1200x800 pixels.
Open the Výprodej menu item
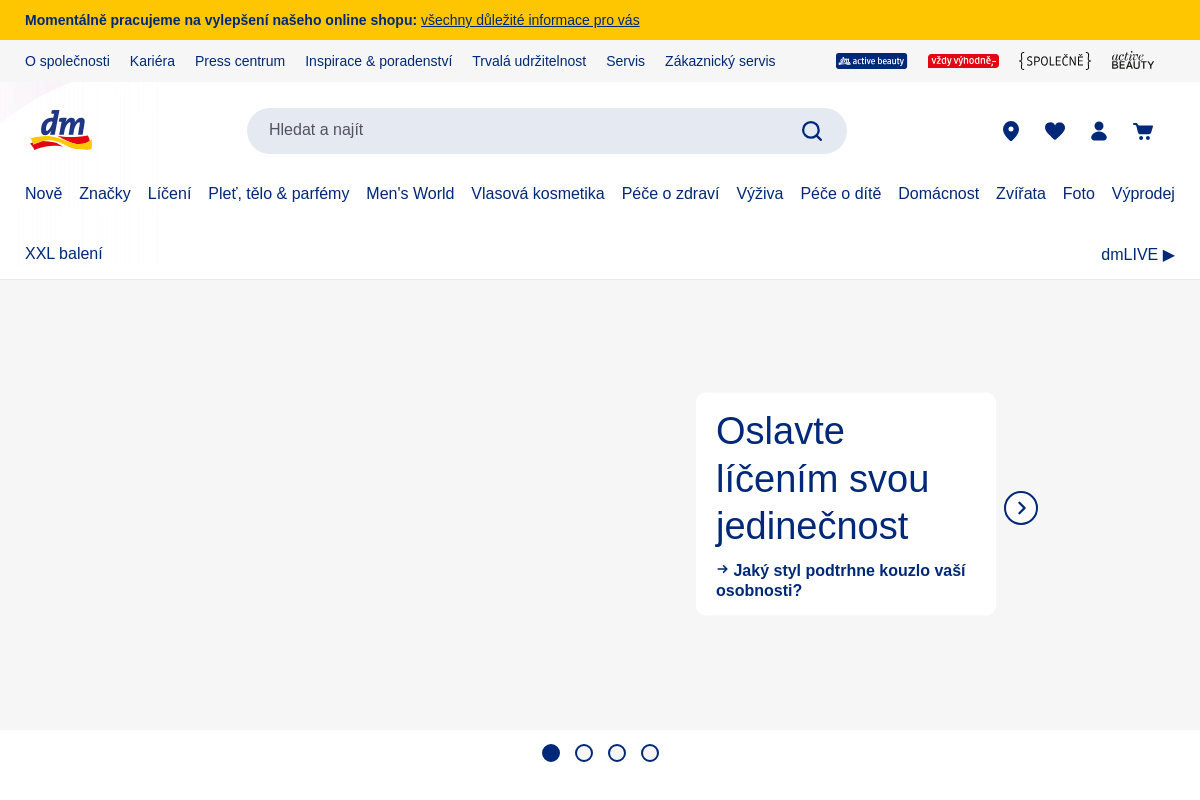coord(1143,193)
